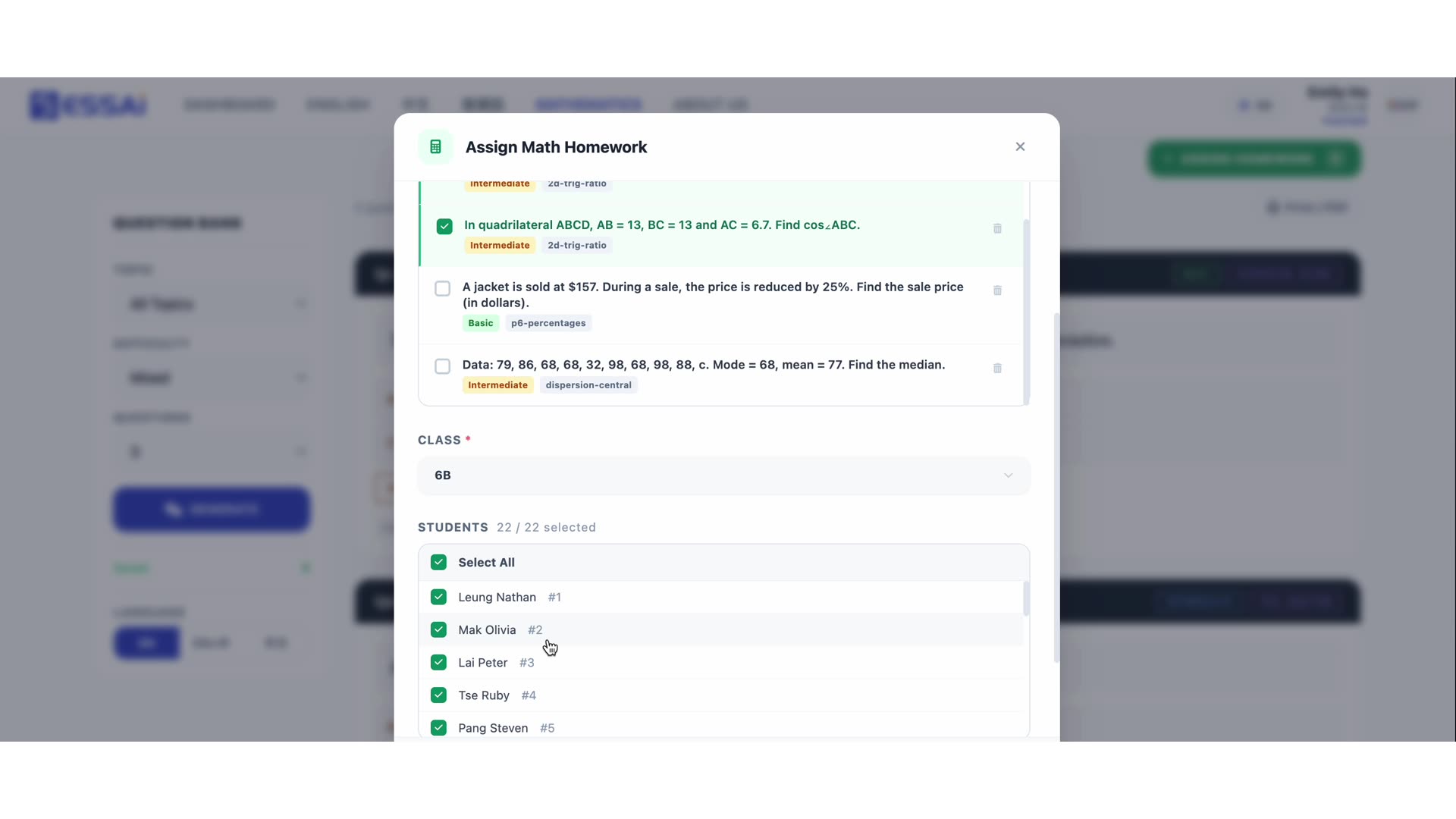Uncheck Mak Olivia in student list
The height and width of the screenshot is (819, 1456).
438,630
